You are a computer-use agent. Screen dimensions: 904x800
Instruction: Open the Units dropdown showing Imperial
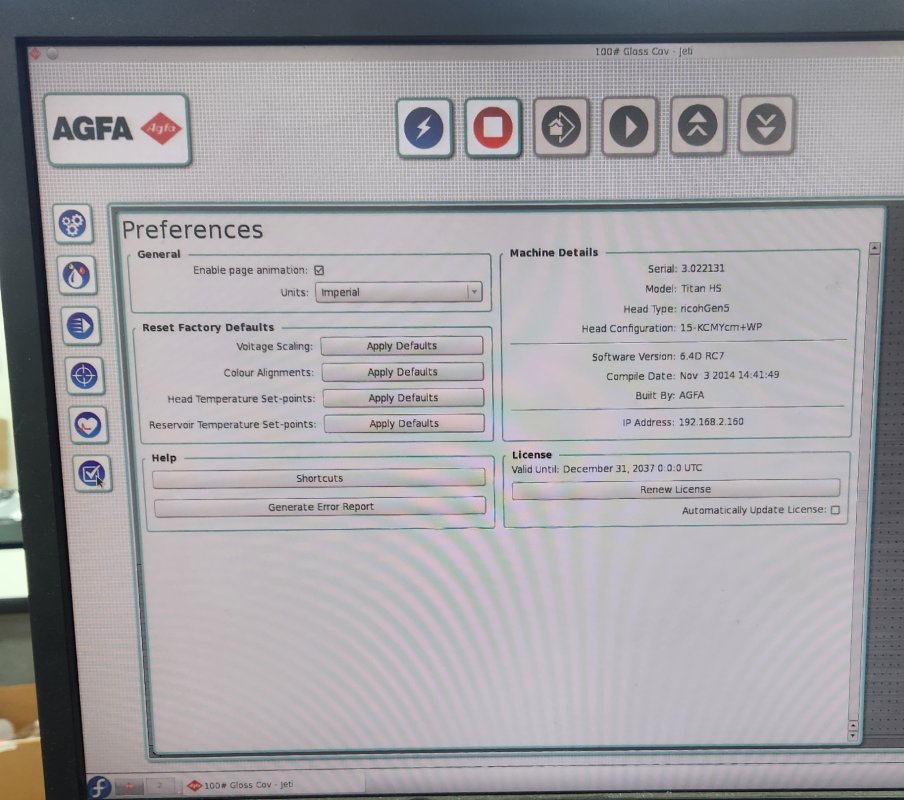pyautogui.click(x=398, y=292)
